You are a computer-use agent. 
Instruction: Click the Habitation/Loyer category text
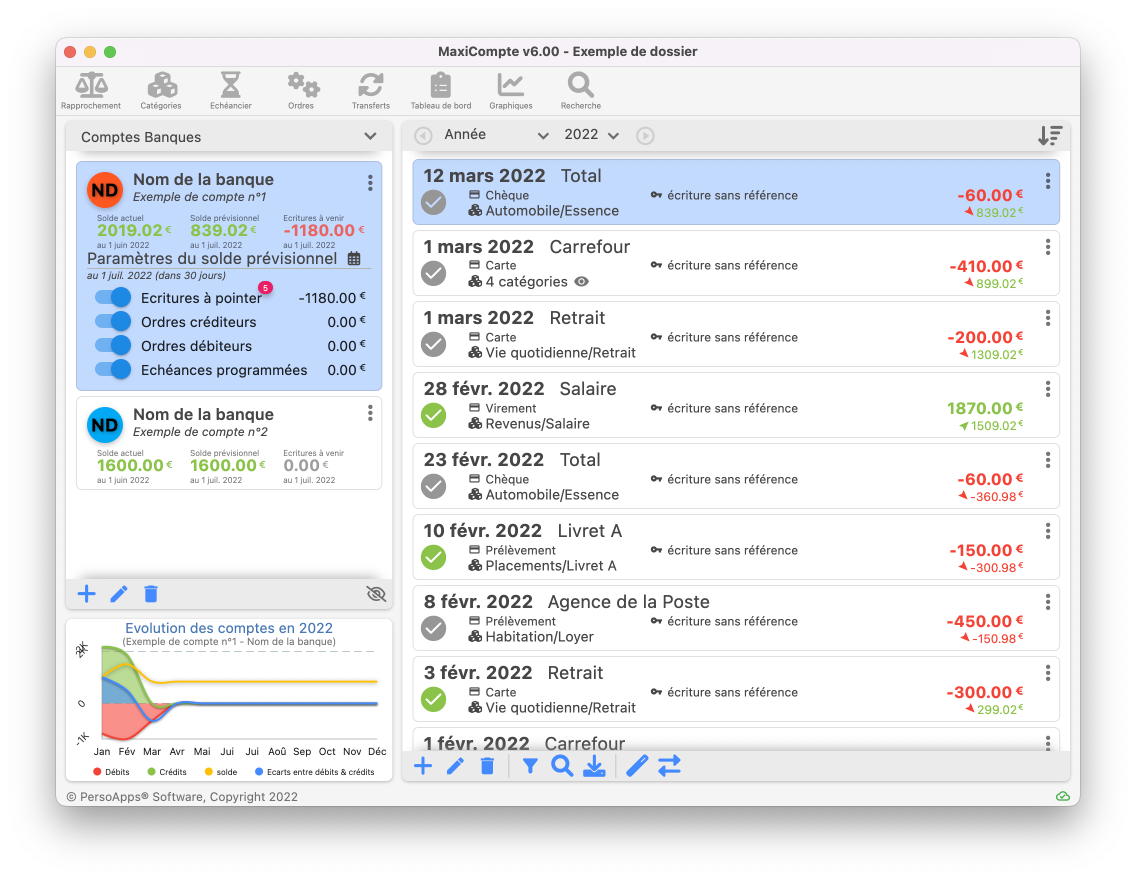(x=539, y=637)
